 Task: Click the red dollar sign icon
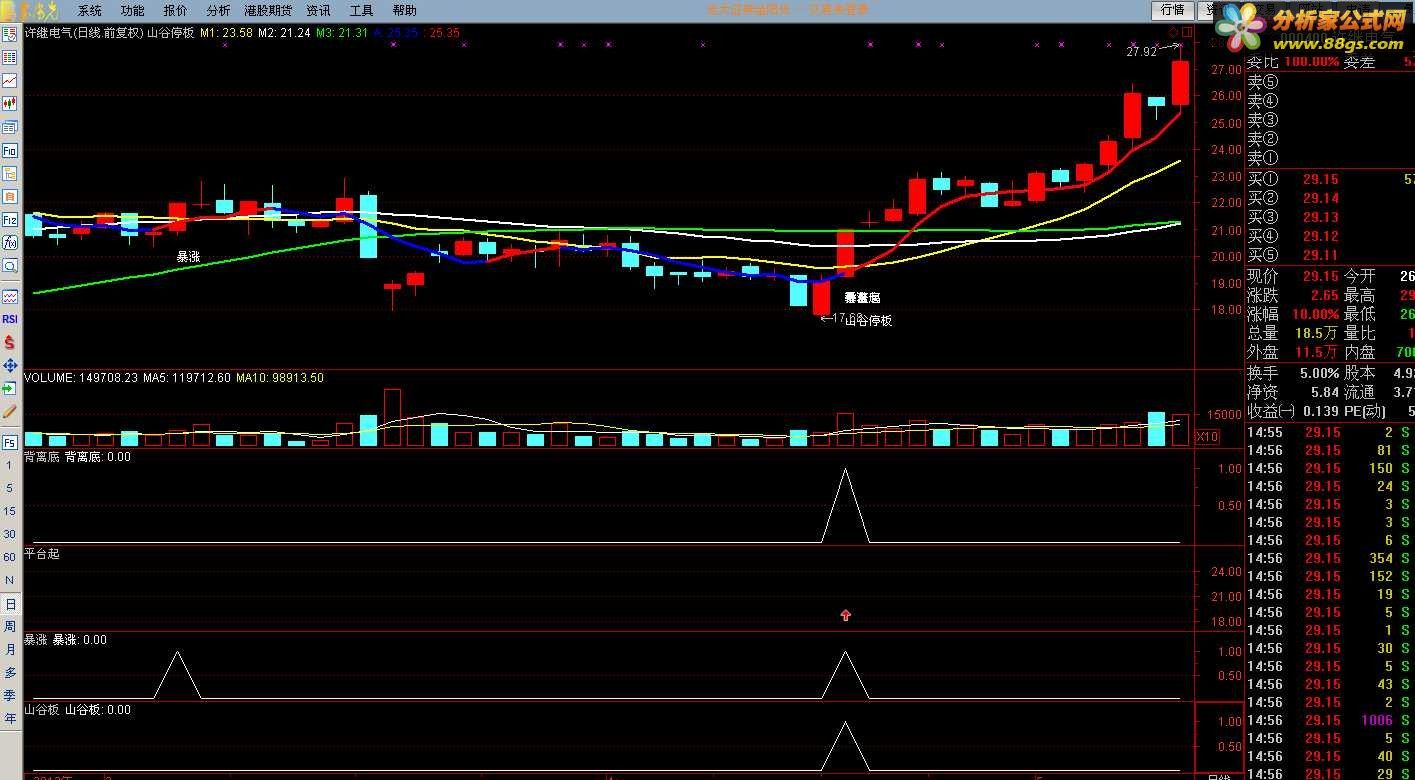[x=10, y=342]
